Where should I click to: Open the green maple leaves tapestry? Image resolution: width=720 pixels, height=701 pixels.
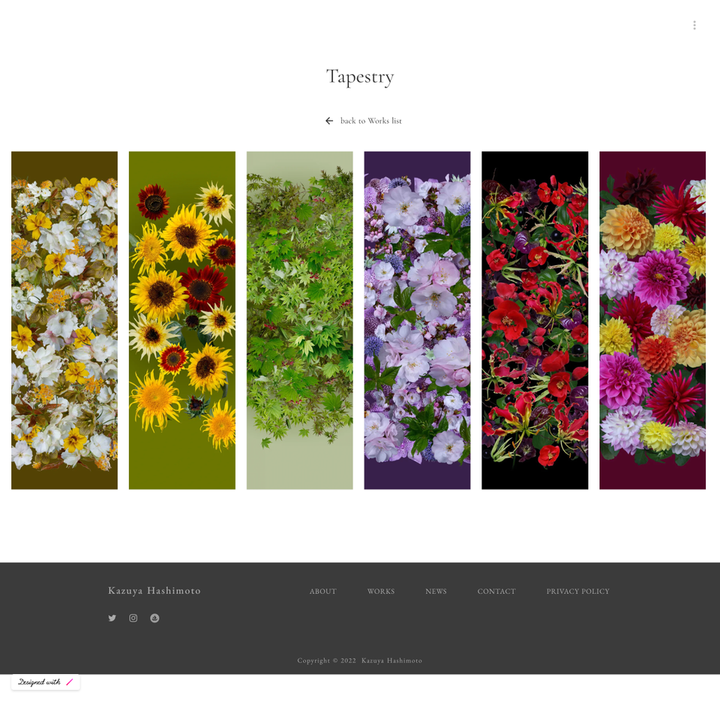point(299,320)
